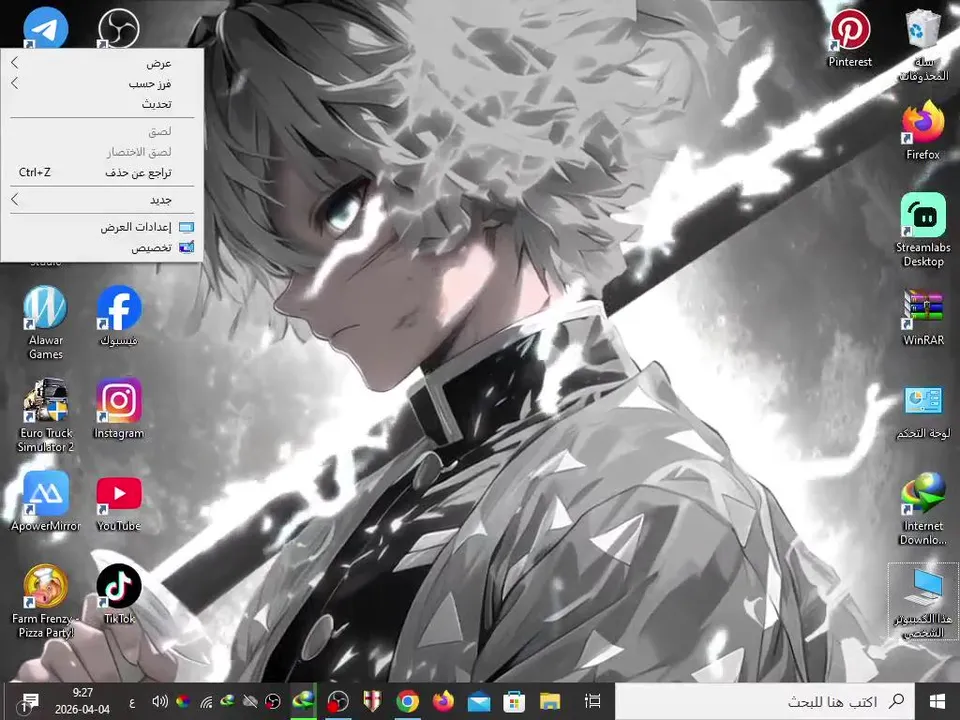Switch to Internet Download Manager in the taskbar
The width and height of the screenshot is (960, 720).
click(x=302, y=702)
